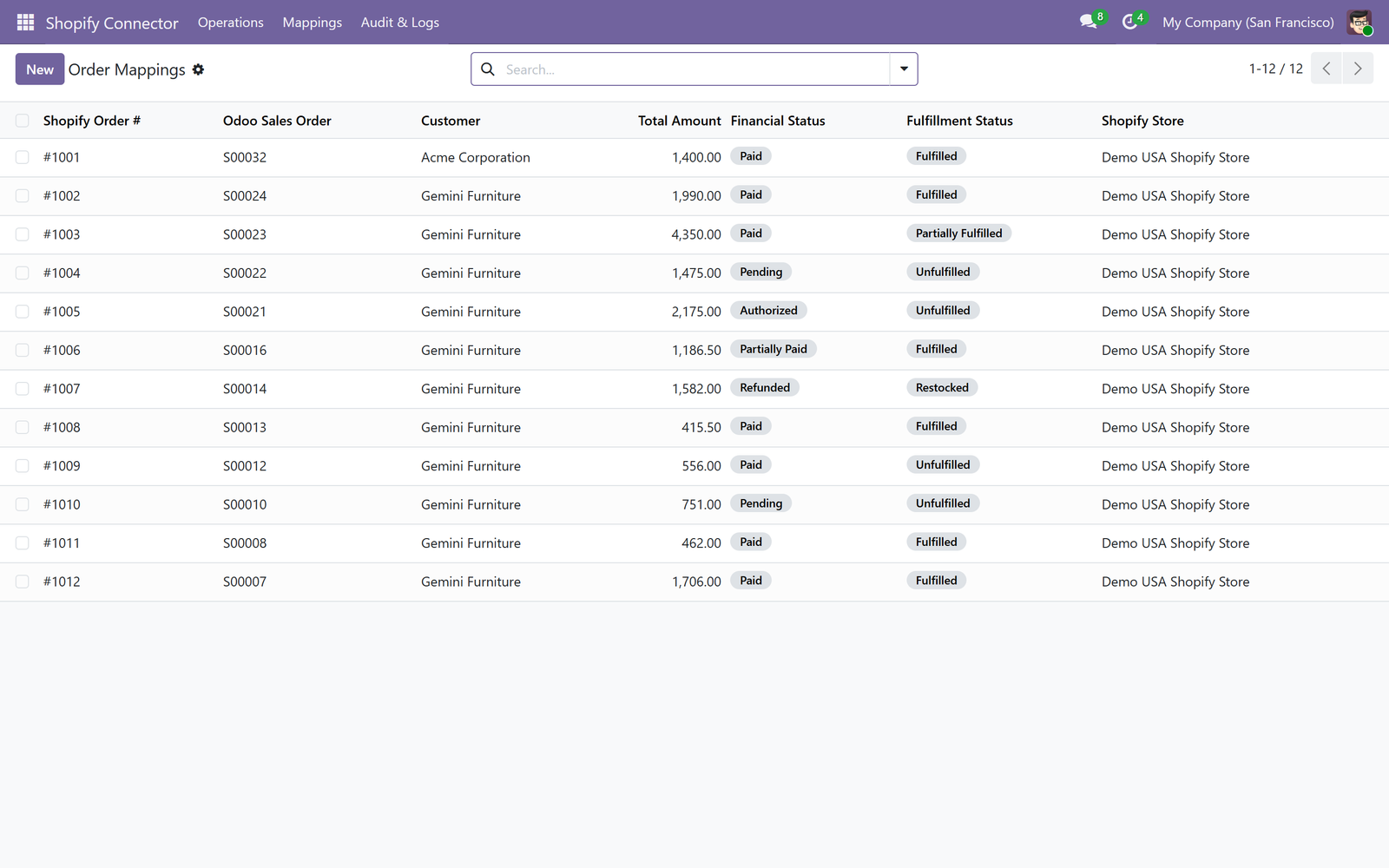Image resolution: width=1389 pixels, height=868 pixels.
Task: Open the apps grid menu icon
Action: click(x=25, y=23)
